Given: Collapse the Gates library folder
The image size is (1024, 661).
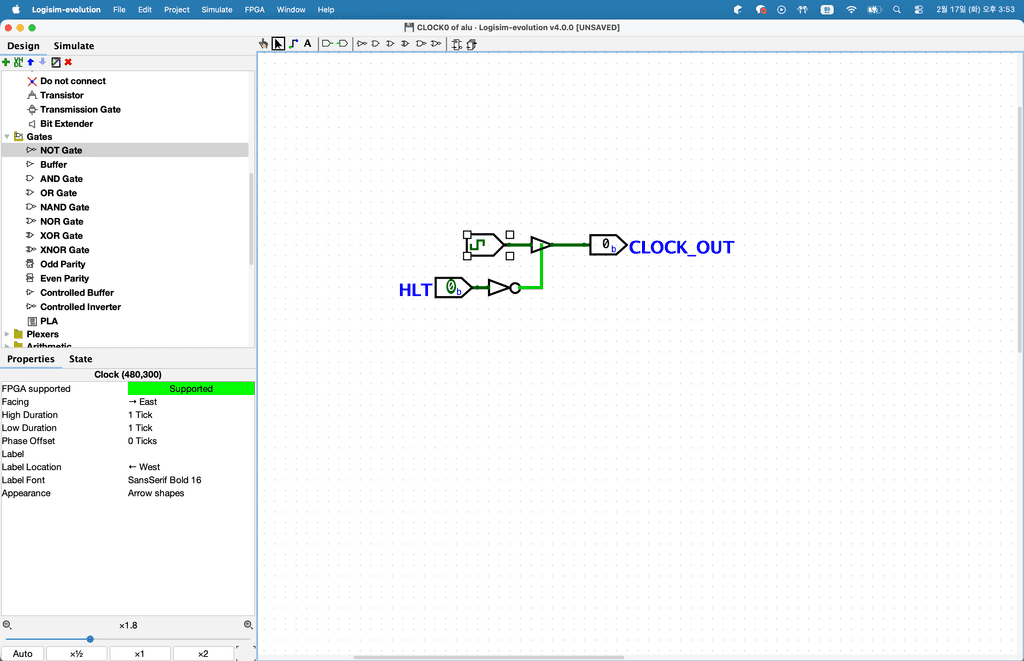Looking at the screenshot, I should (x=7, y=137).
